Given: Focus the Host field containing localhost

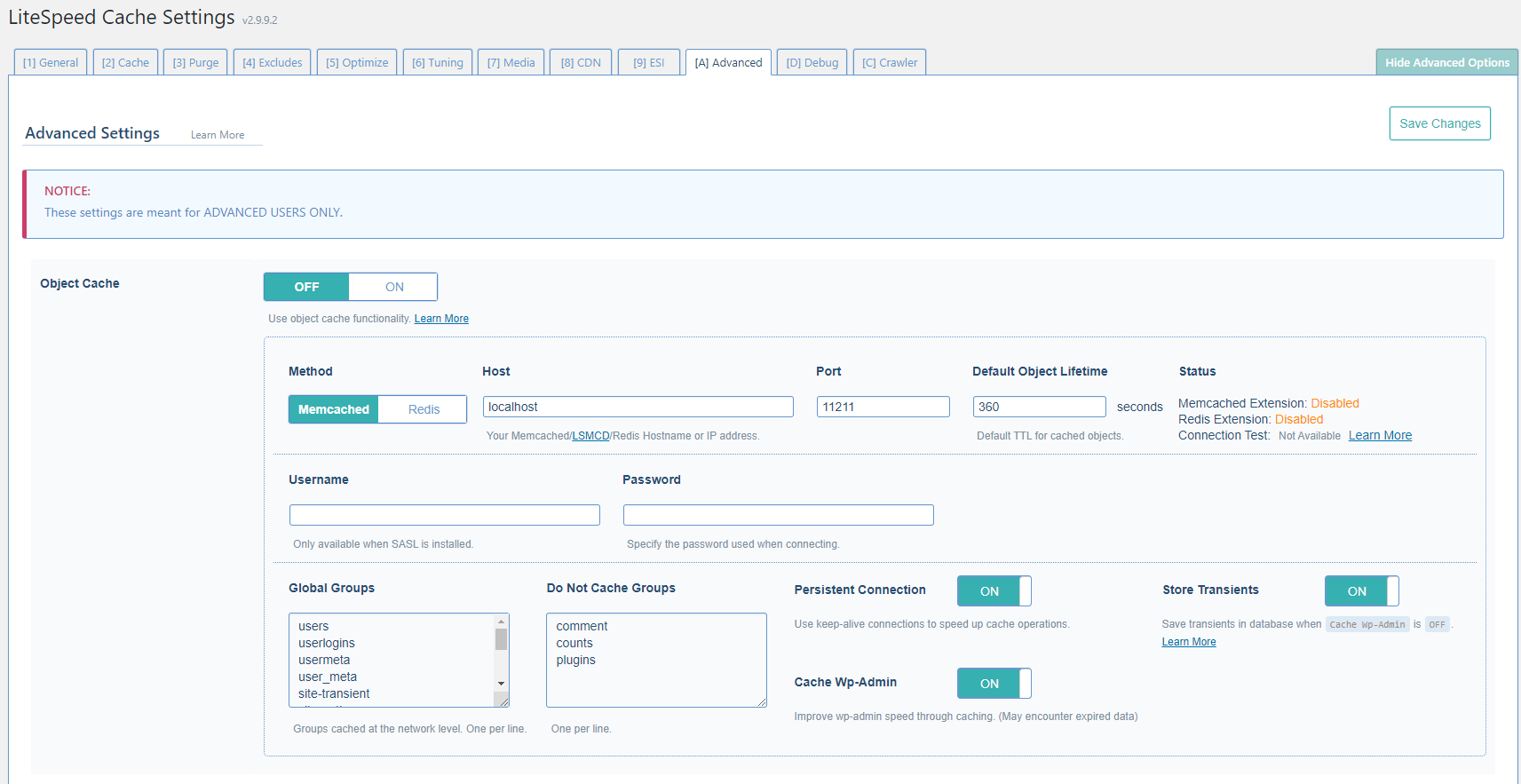Looking at the screenshot, I should tap(638, 407).
